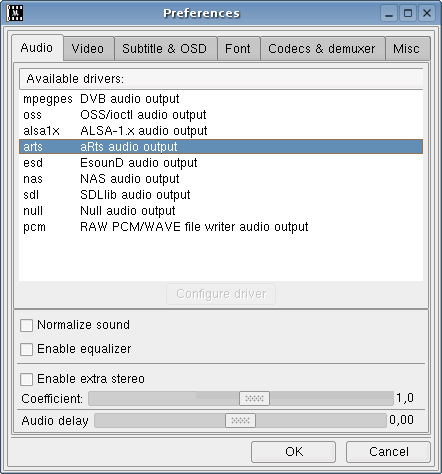Click the Configure driver button
The width and height of the screenshot is (442, 474).
click(x=221, y=294)
